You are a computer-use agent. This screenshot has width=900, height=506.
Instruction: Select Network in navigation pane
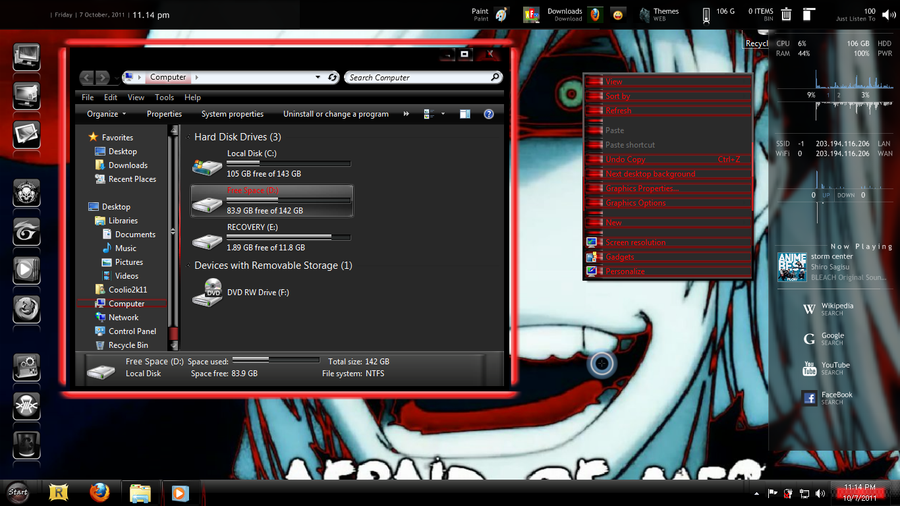[x=117, y=317]
